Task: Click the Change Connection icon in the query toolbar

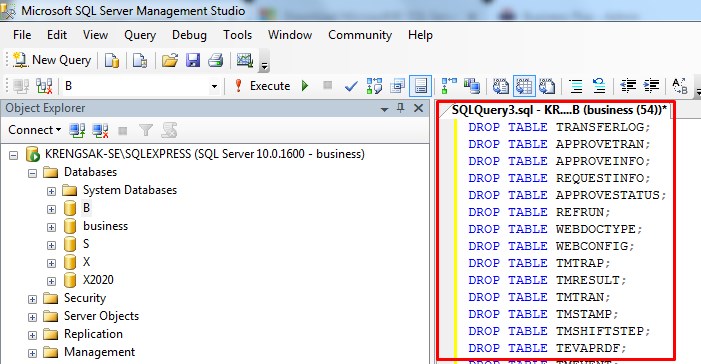Action: pyautogui.click(x=44, y=86)
